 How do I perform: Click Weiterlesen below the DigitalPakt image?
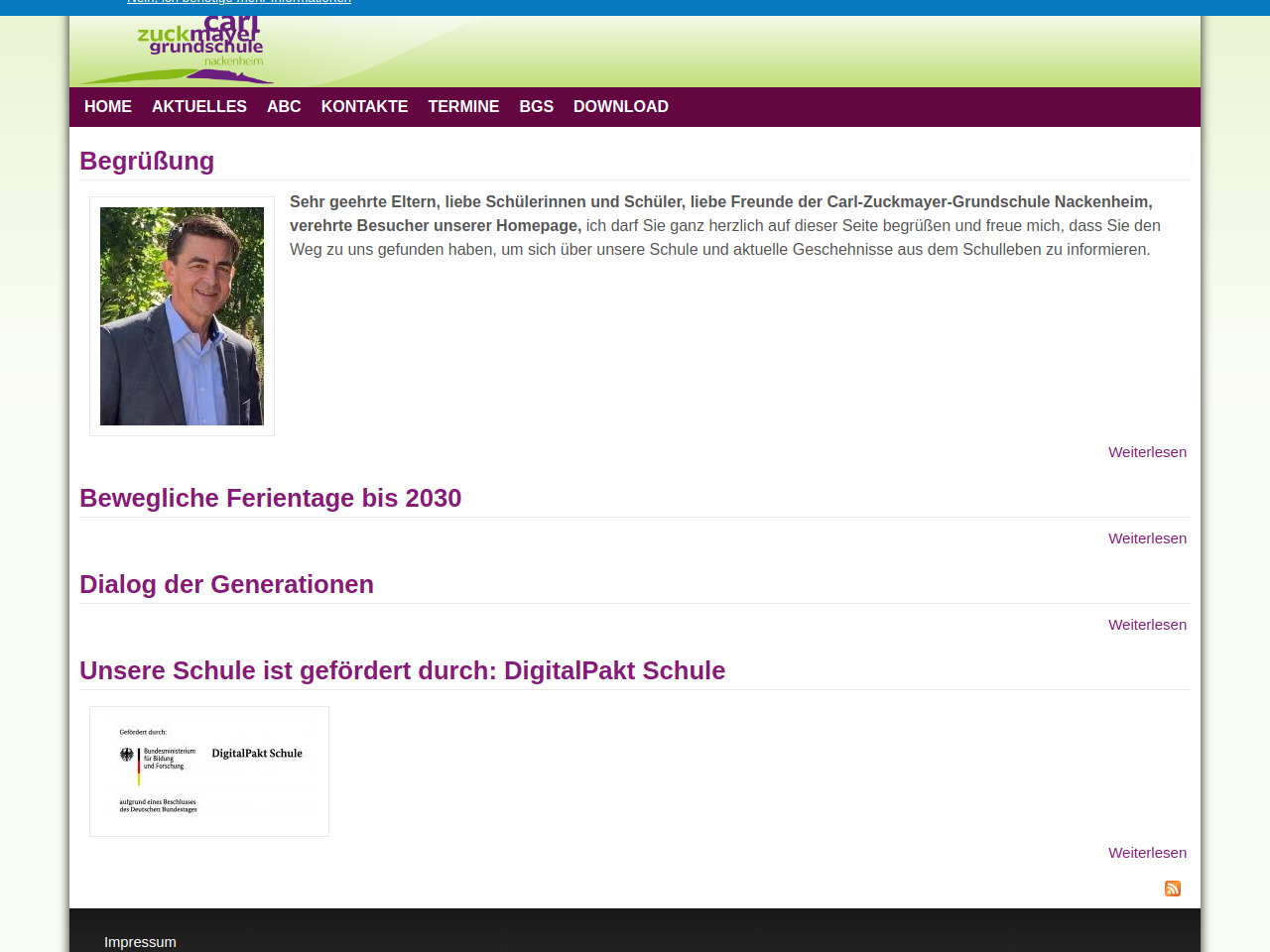click(1147, 853)
